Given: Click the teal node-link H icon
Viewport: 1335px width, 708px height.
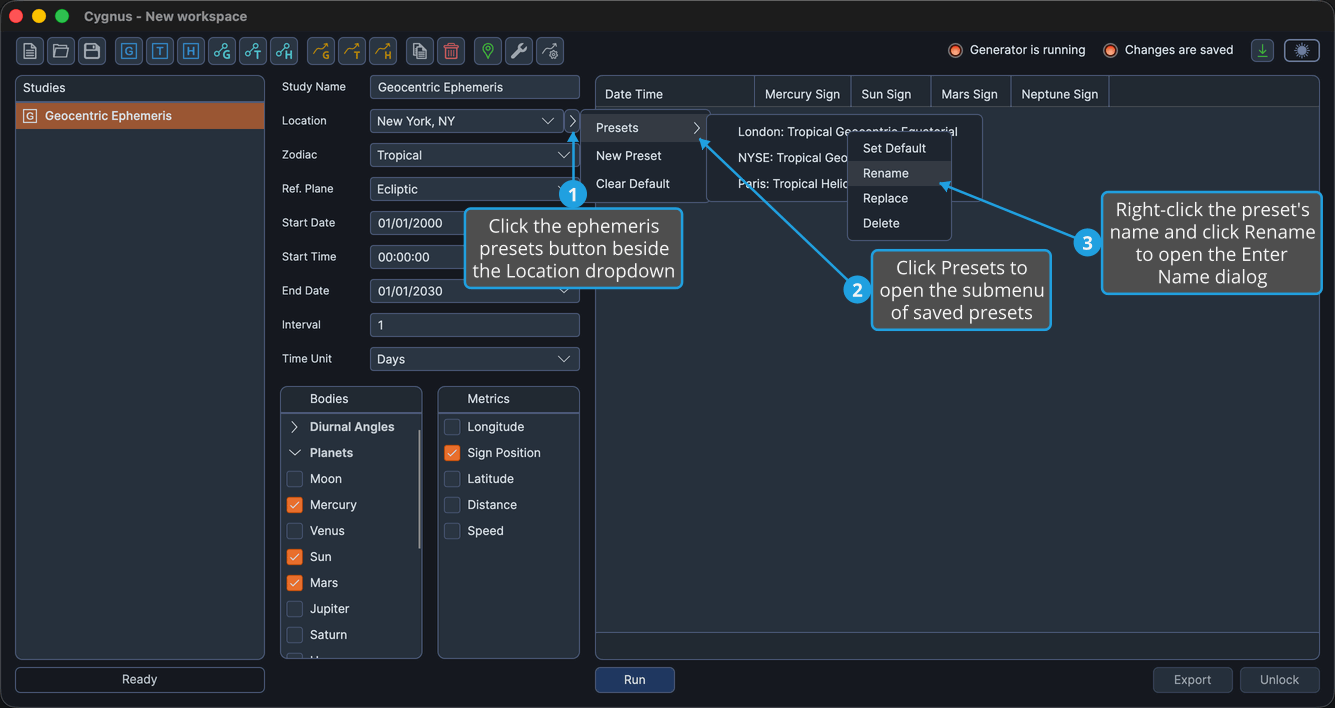Looking at the screenshot, I should coord(284,51).
